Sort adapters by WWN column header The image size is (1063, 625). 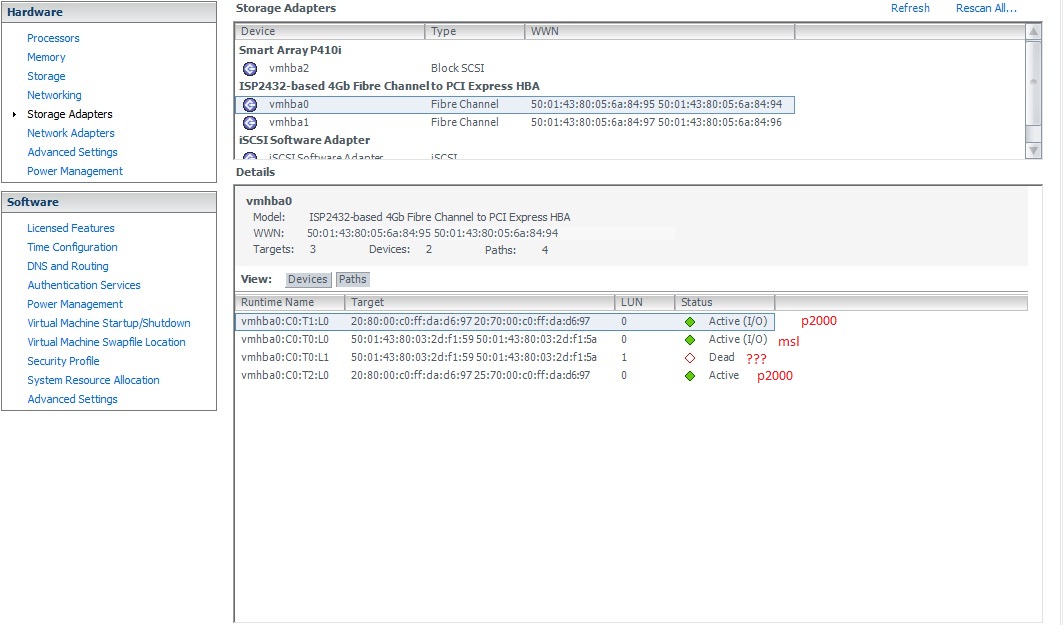click(x=659, y=32)
